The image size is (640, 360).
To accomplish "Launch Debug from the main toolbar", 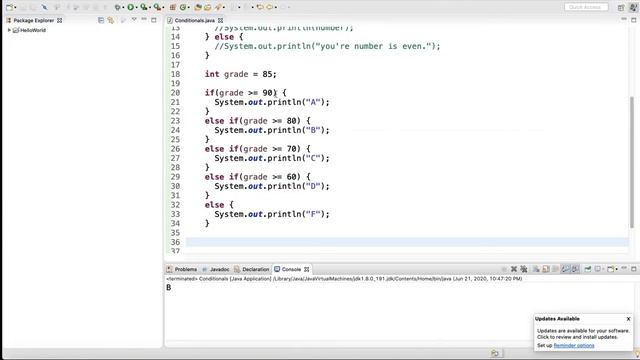I will click(117, 7).
